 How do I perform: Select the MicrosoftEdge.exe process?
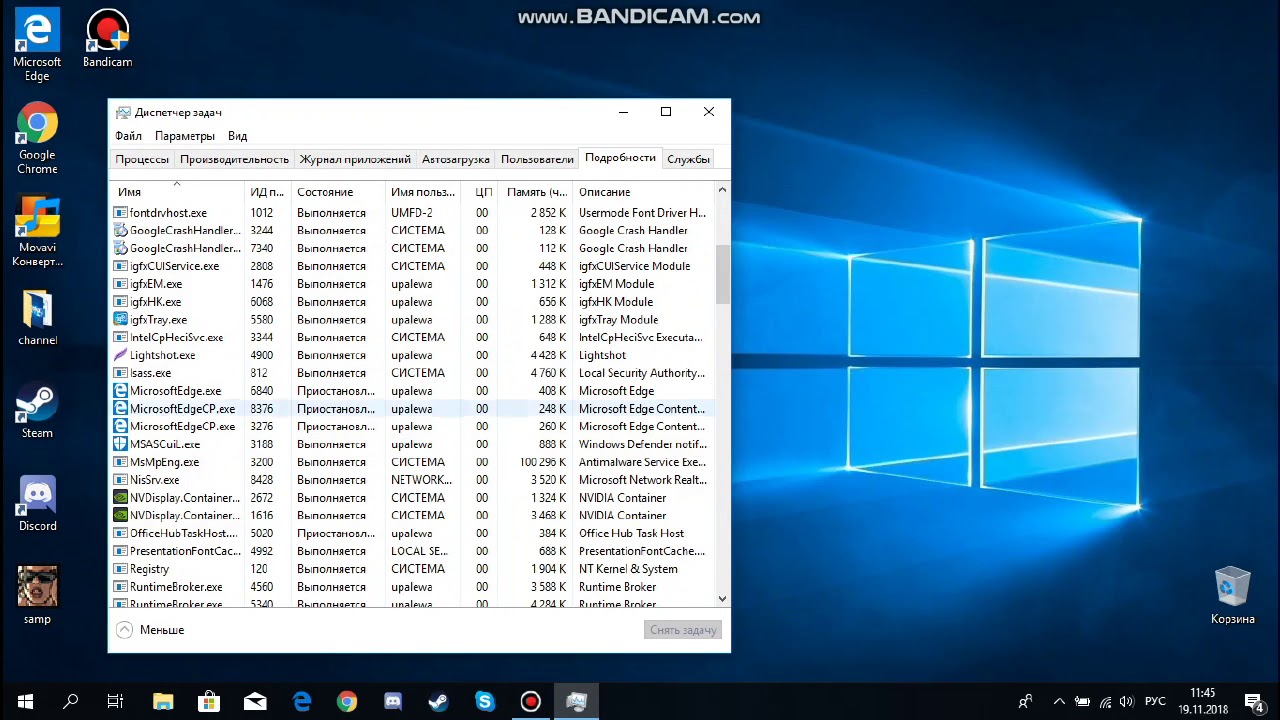[411, 391]
